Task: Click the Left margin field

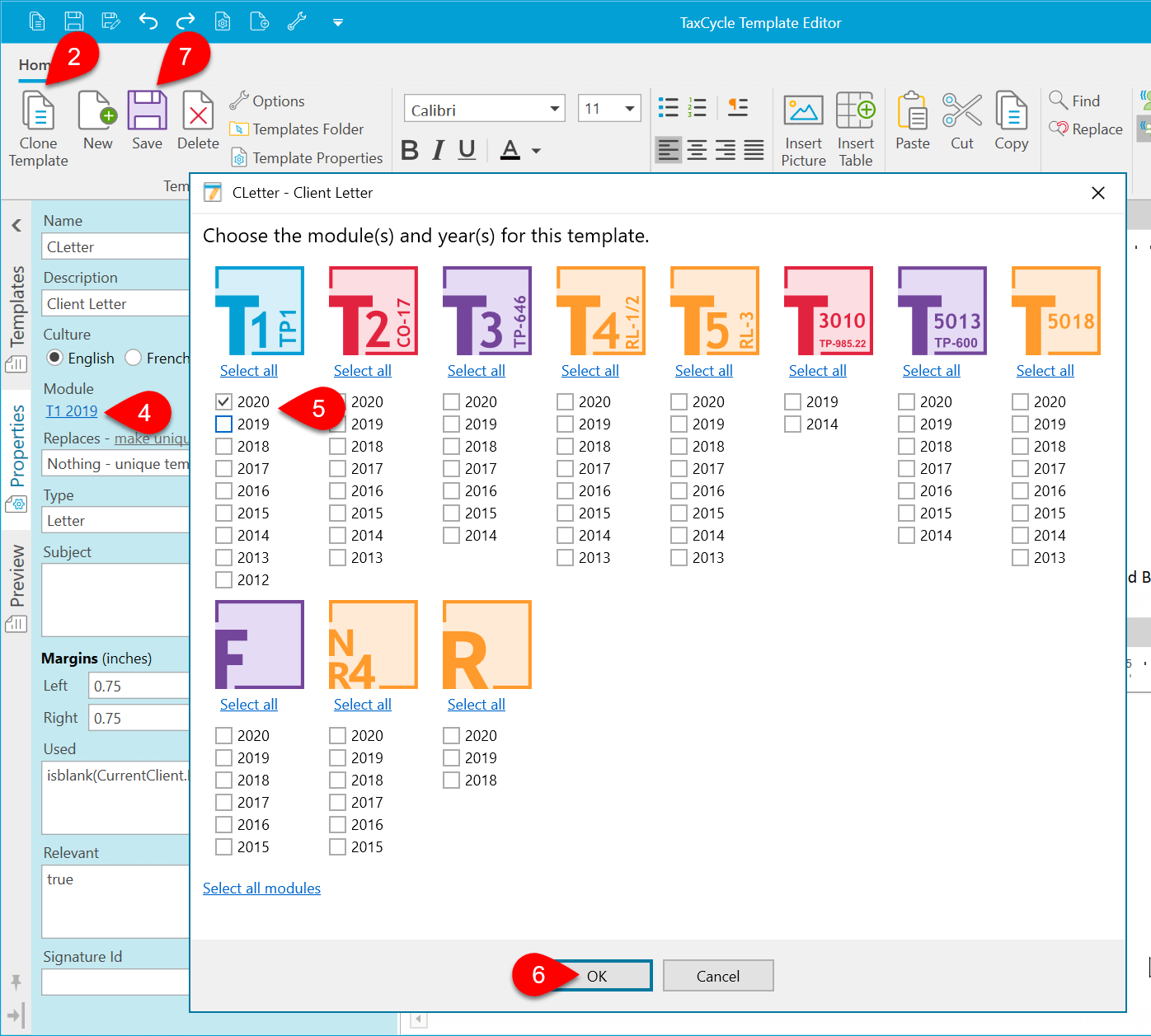Action: 139,686
